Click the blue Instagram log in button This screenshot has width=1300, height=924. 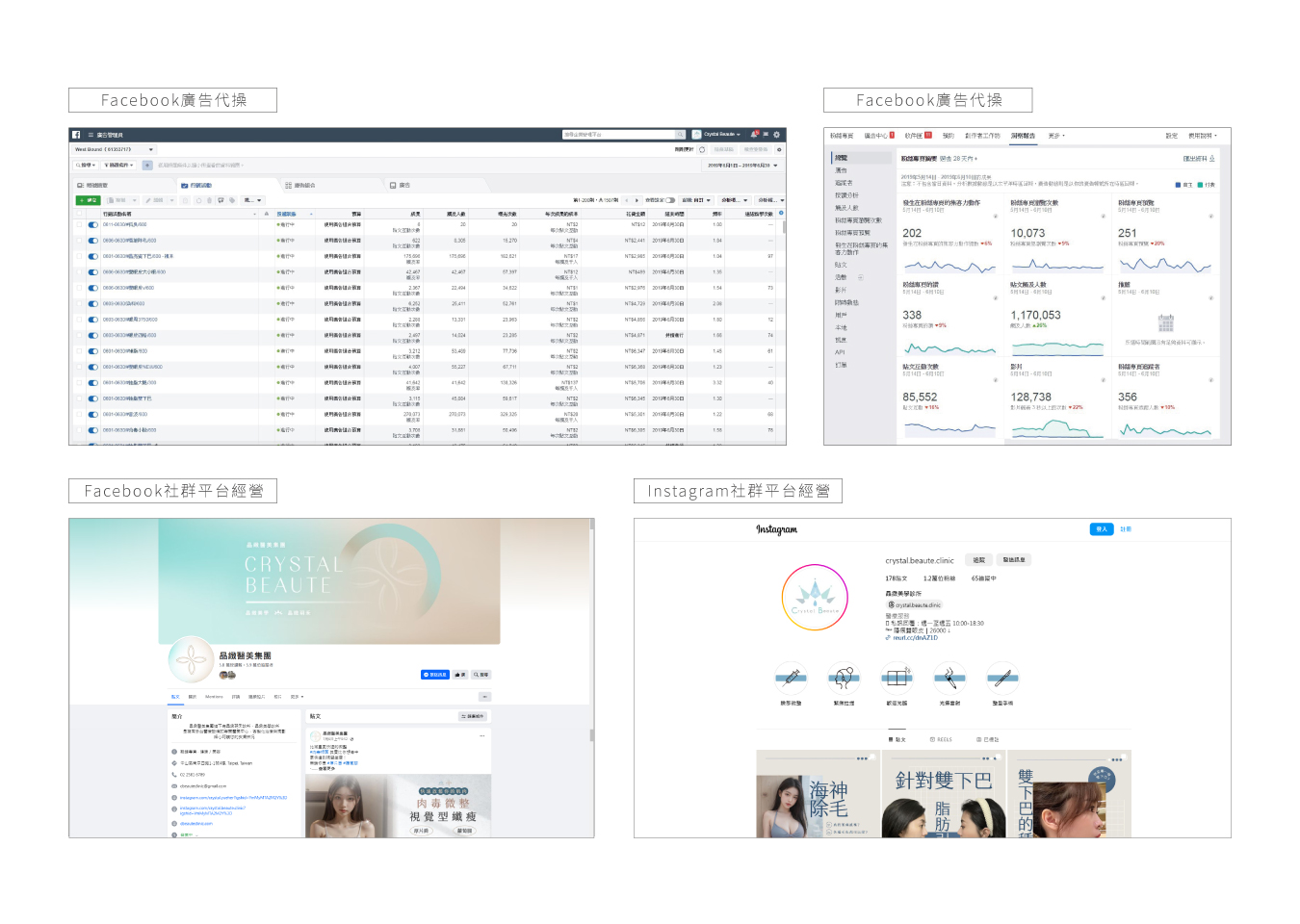pos(1102,529)
